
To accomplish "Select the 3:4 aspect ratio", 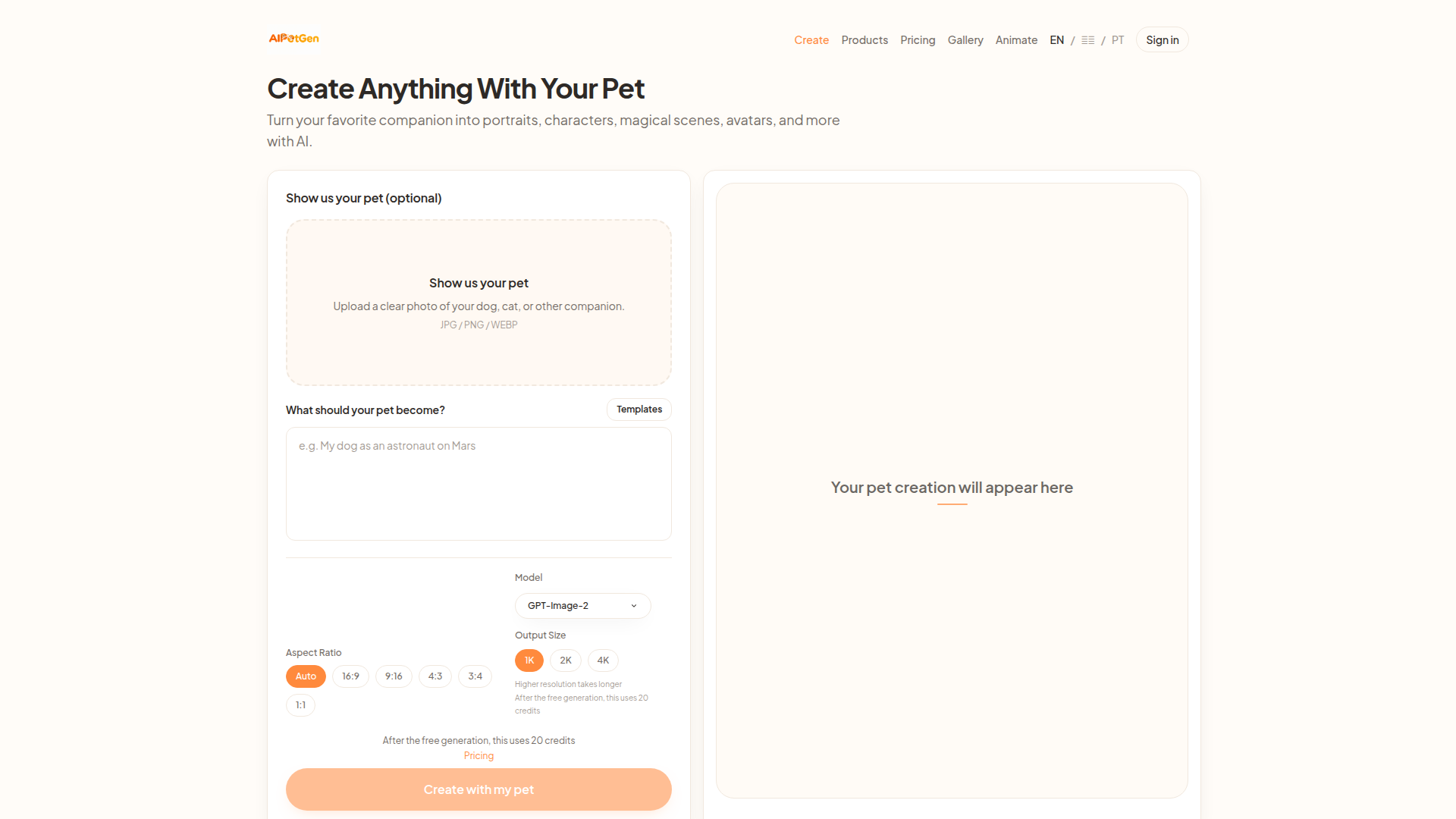I will point(475,676).
